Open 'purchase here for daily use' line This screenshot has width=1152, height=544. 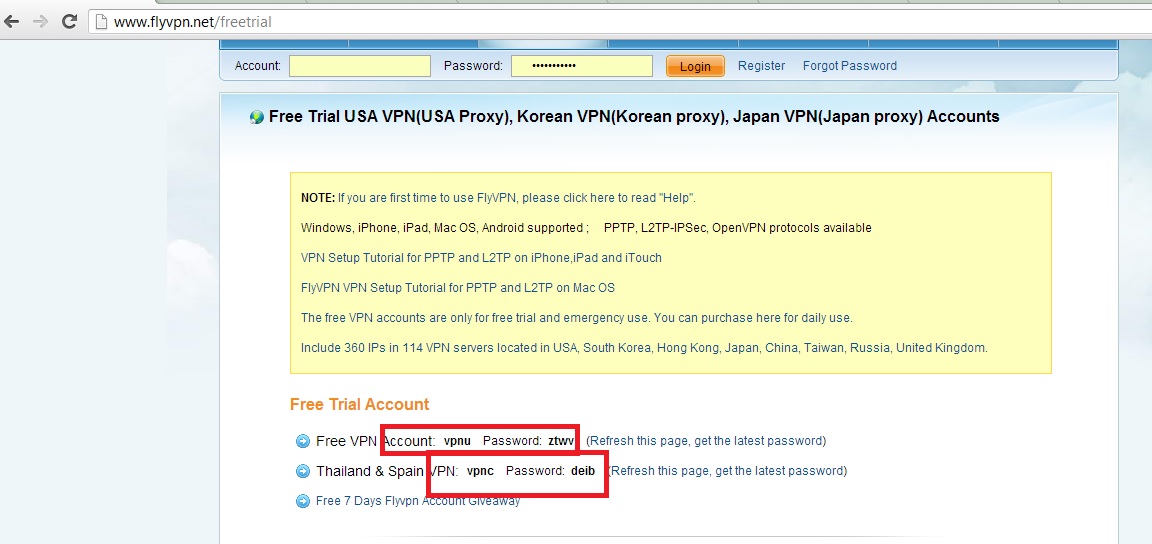(x=577, y=318)
